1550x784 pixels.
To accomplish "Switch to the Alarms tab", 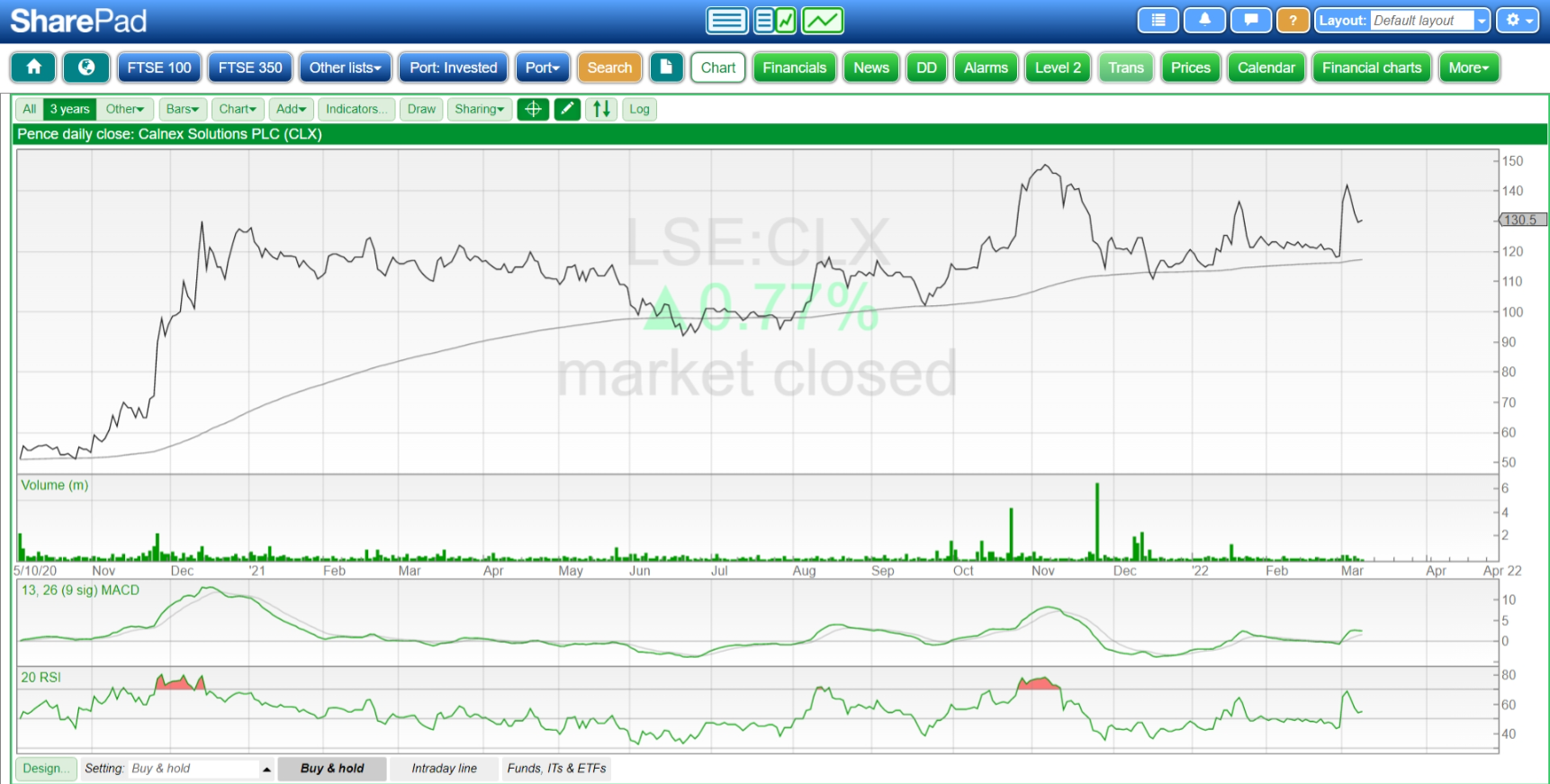I will pyautogui.click(x=986, y=68).
